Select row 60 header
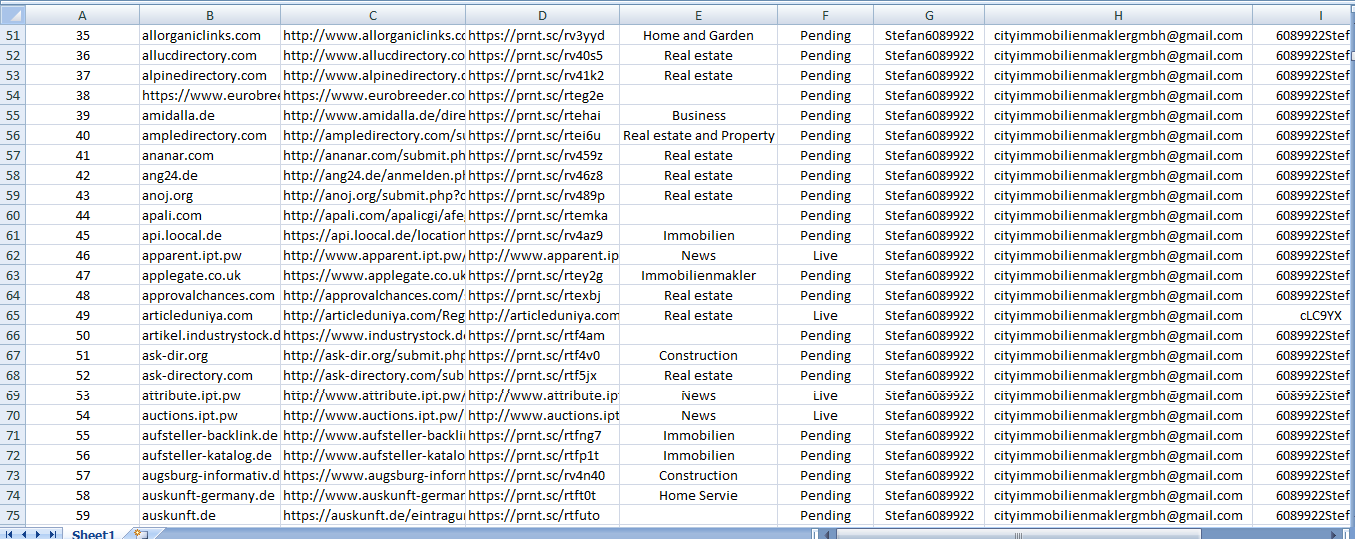 12,215
